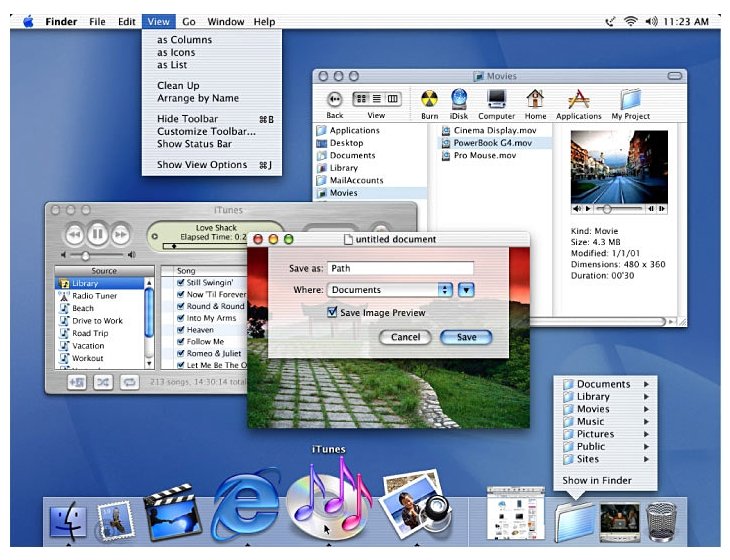Click add playlist button in iTunes
Screen dimensions: 730x560
click(76, 383)
